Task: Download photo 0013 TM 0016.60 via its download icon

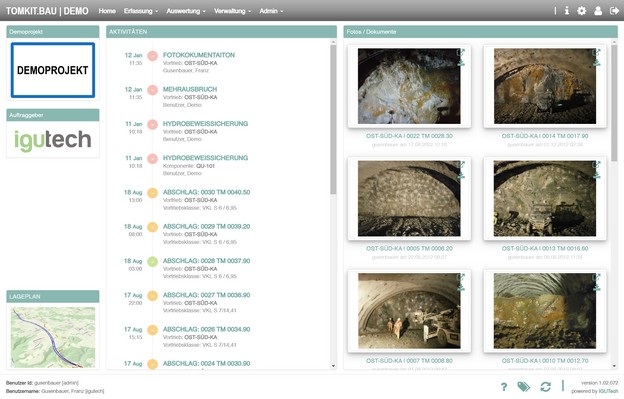Action: (596, 174)
